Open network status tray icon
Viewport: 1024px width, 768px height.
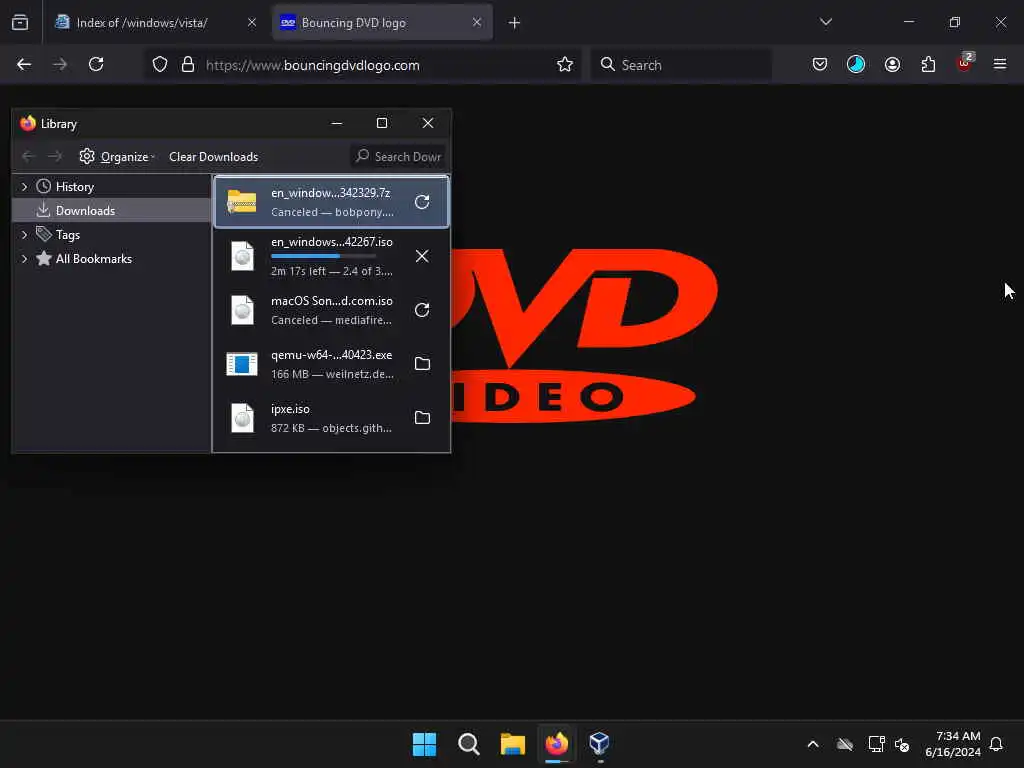coord(876,744)
